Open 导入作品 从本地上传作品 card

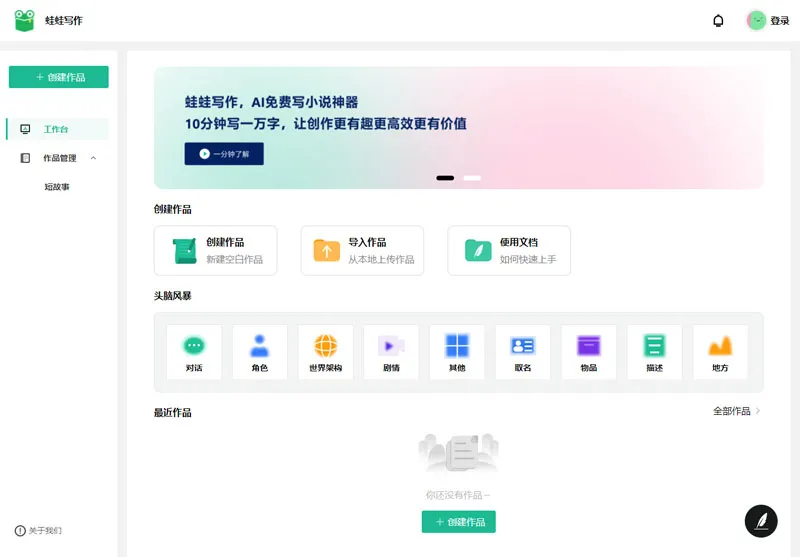(x=362, y=250)
